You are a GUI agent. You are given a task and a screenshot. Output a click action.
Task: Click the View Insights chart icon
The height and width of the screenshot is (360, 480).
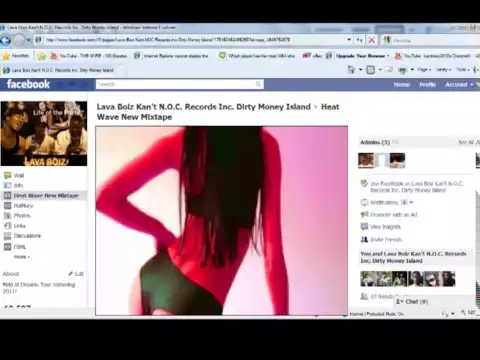point(364,227)
